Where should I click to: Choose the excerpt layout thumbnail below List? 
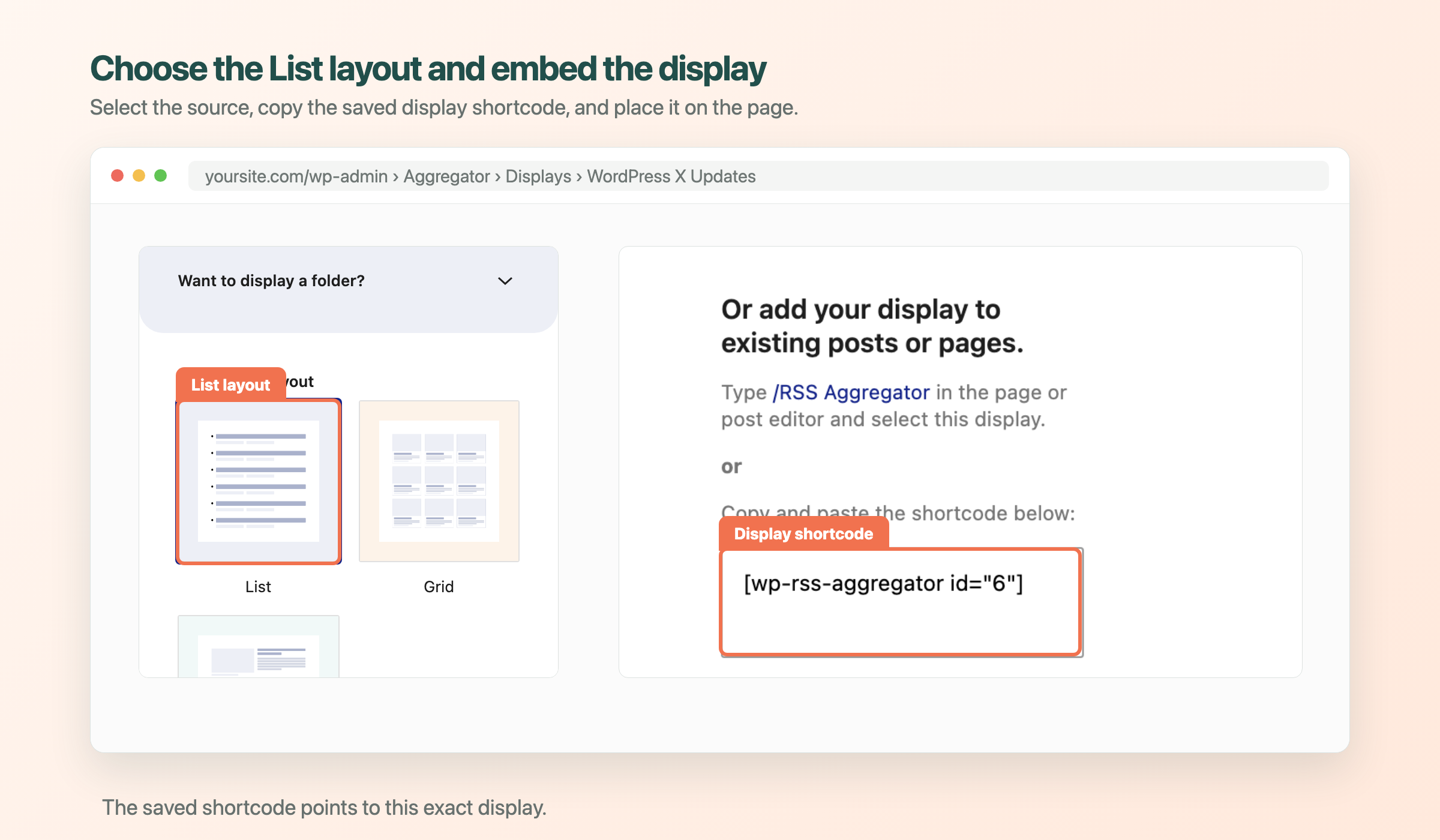coord(259,647)
